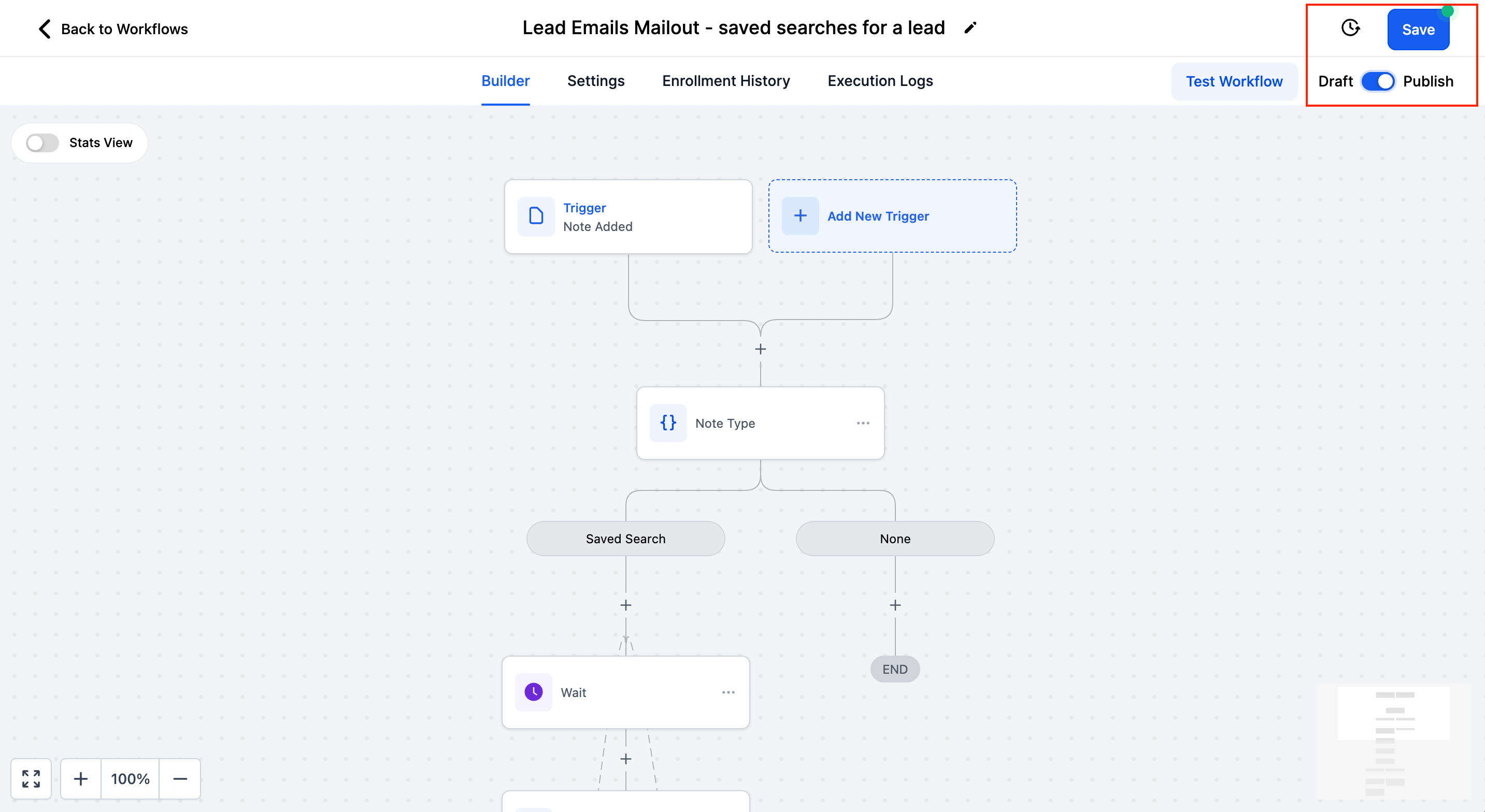Click the Note Type curly braces icon
Screen dimensions: 1485x812
(x=668, y=423)
